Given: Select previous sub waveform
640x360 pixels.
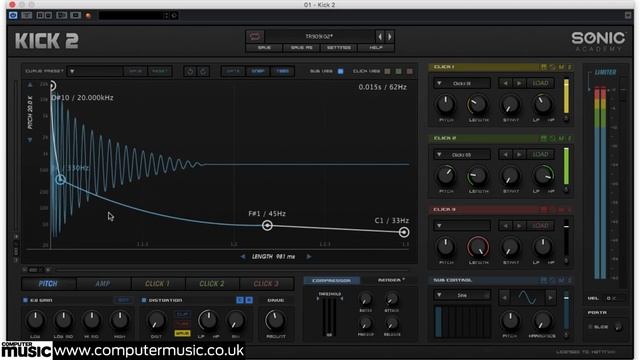Looking at the screenshot, I should coord(504,298).
